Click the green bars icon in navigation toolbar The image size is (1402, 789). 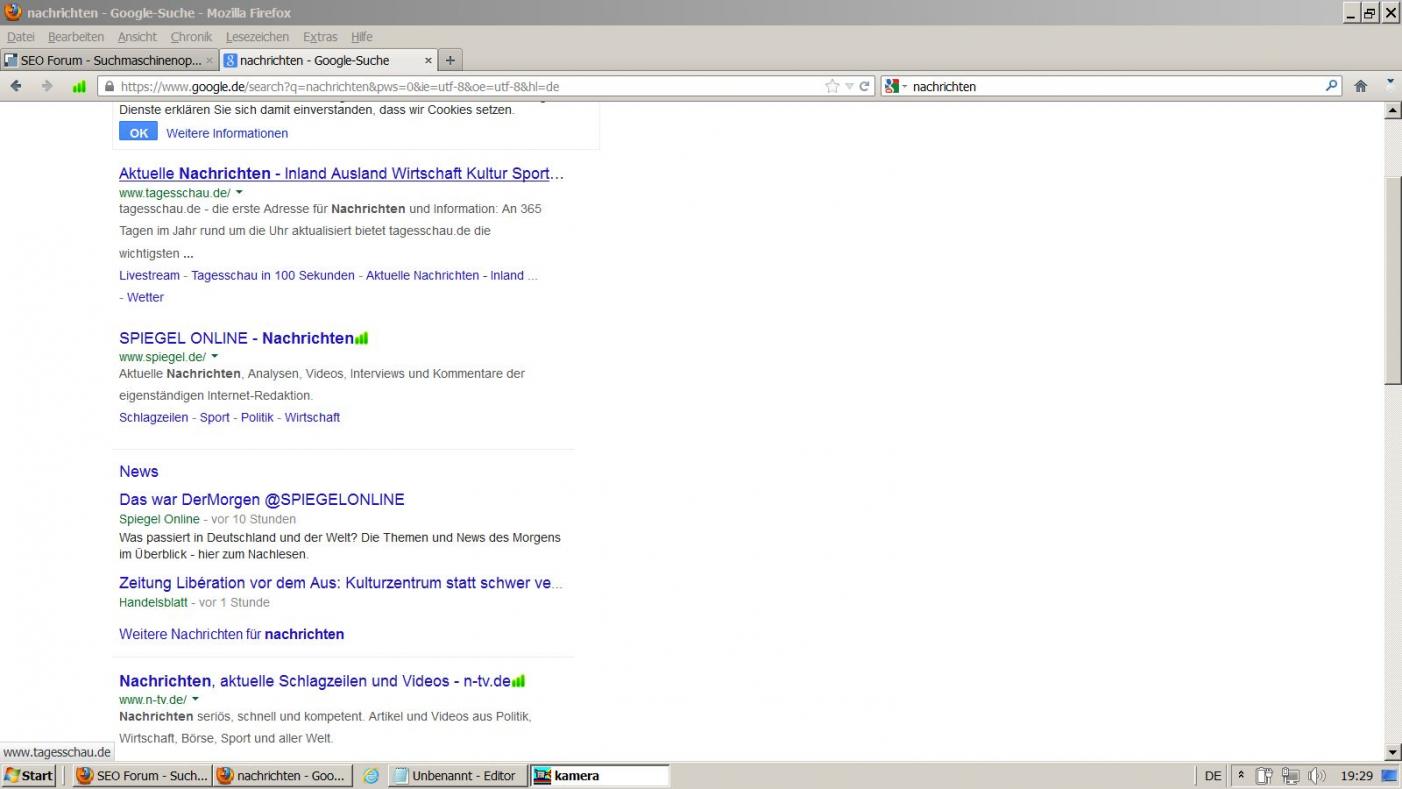click(x=79, y=86)
